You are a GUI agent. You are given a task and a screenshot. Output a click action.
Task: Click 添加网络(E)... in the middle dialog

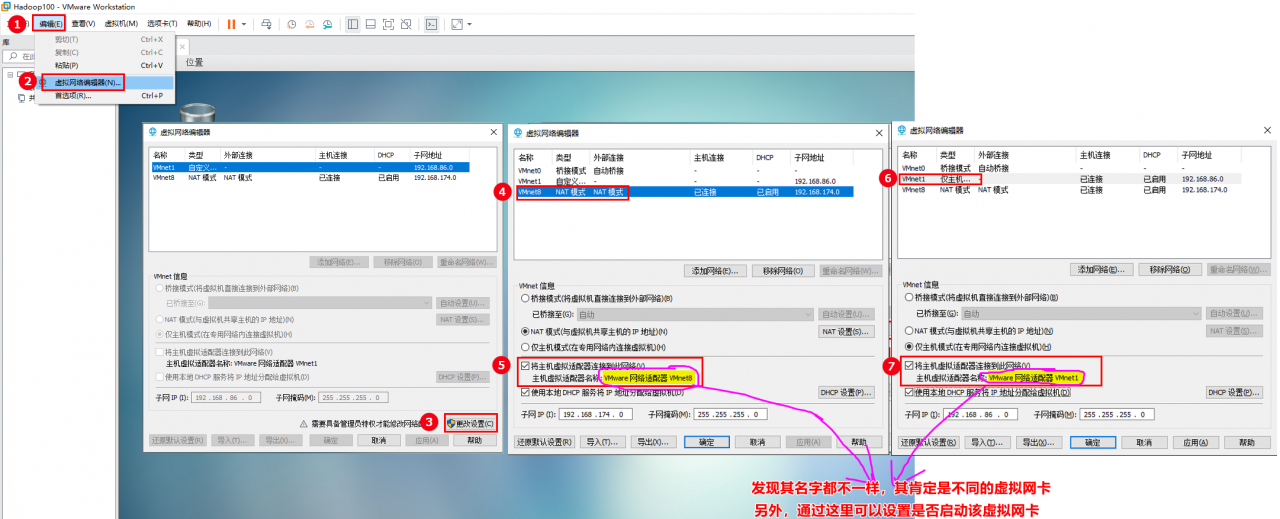pos(715,271)
